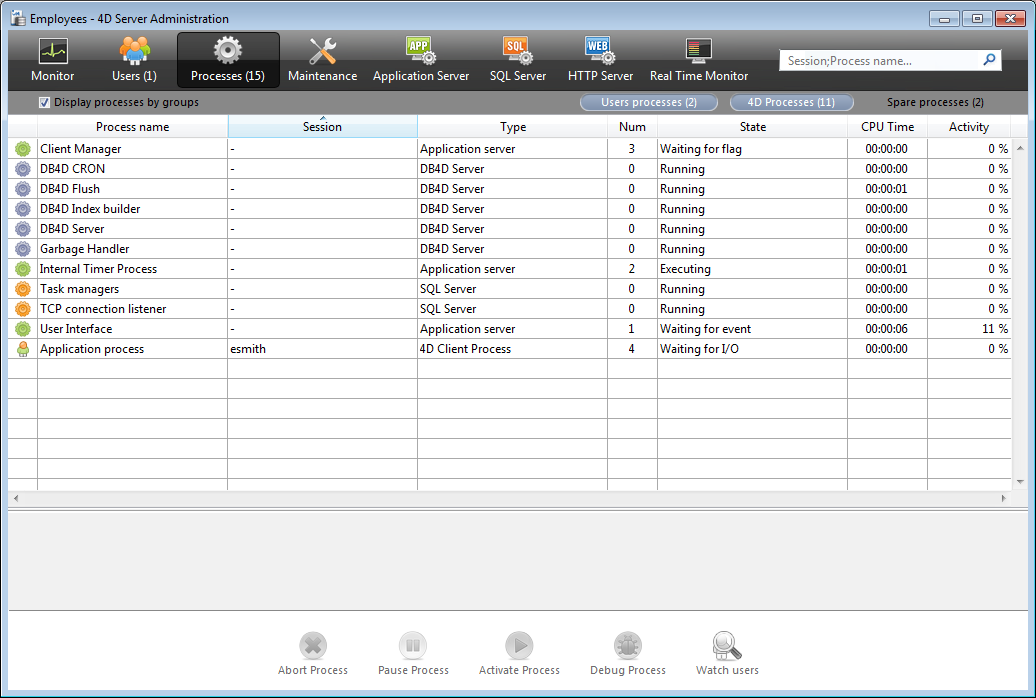Toggle the 4D Processes (11) filter
Screen dimensions: 1036x698
click(791, 102)
